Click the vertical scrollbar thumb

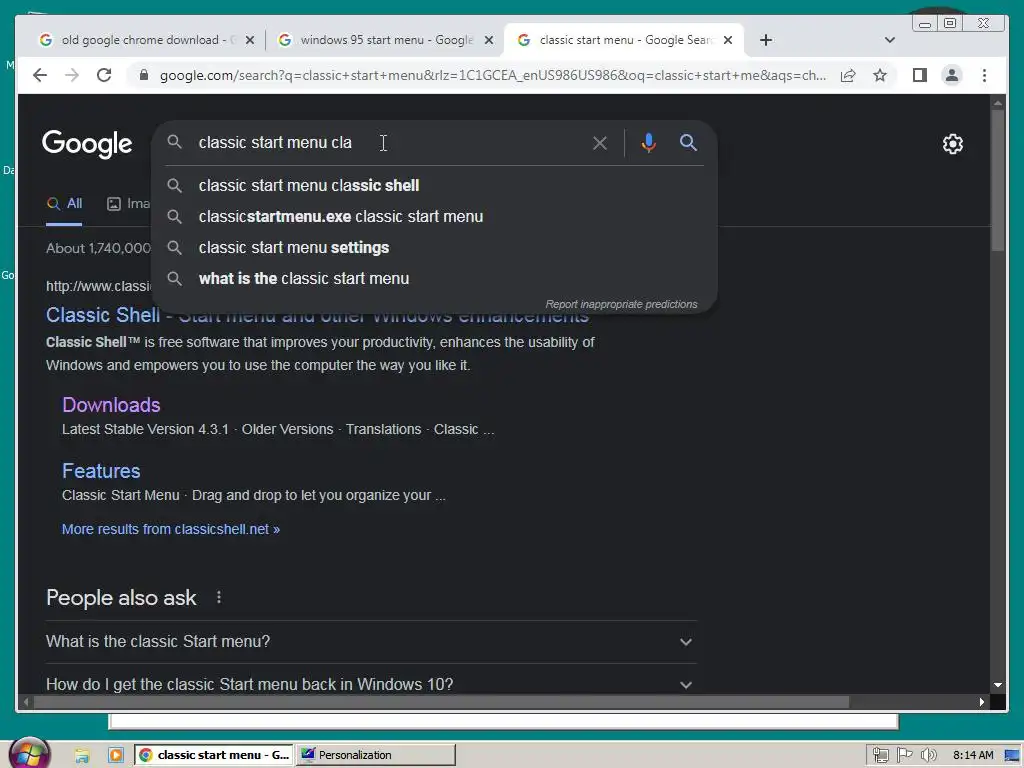[x=997, y=180]
